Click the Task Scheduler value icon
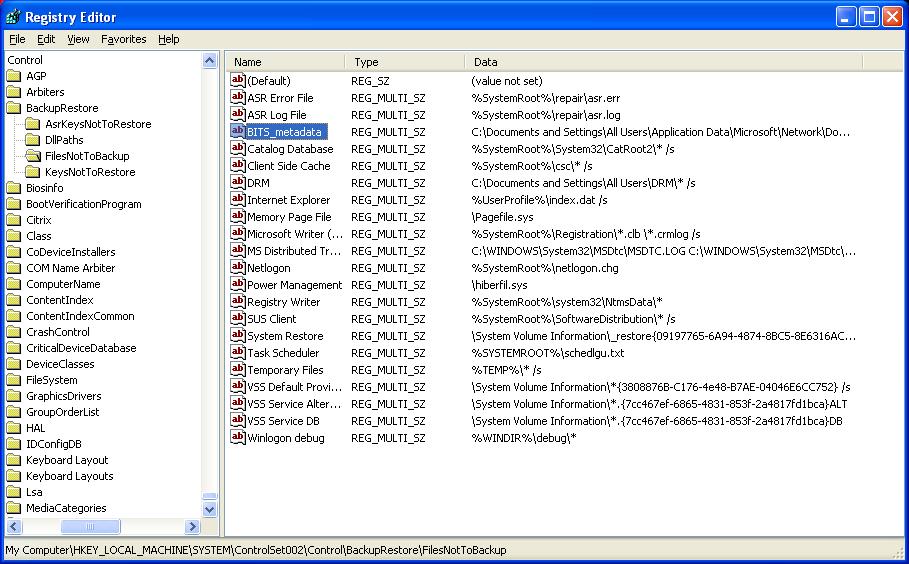The image size is (909, 564). pos(238,352)
